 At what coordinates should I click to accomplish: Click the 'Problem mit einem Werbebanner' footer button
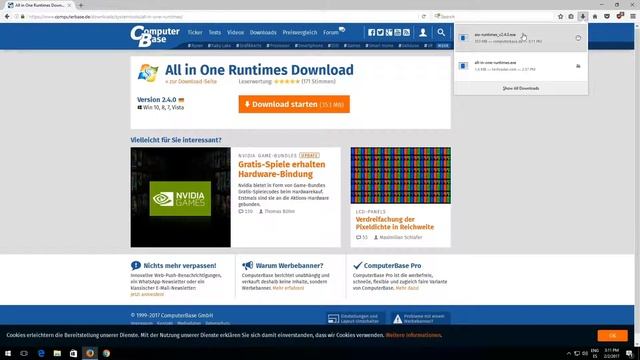click(421, 318)
